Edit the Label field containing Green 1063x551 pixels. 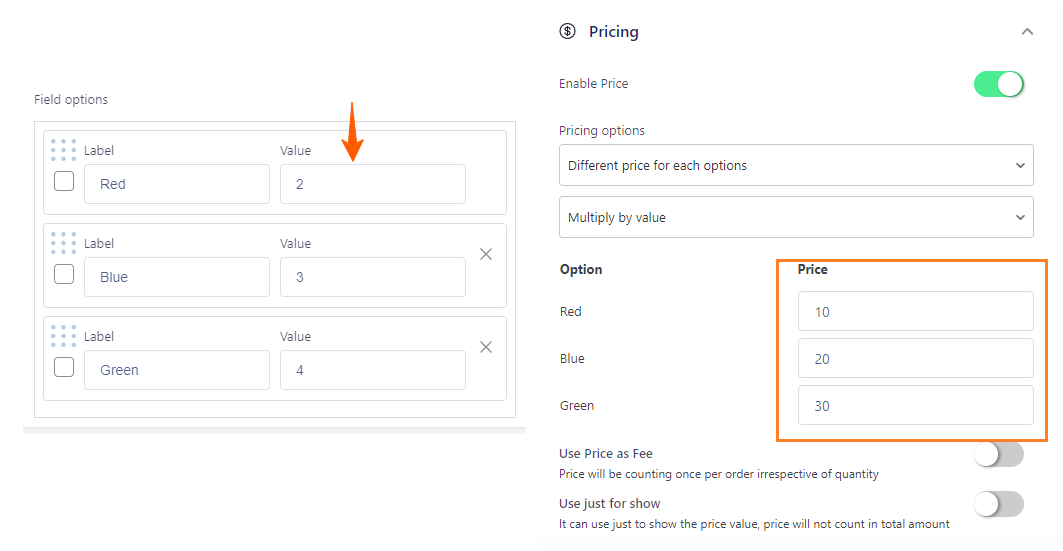tap(177, 369)
